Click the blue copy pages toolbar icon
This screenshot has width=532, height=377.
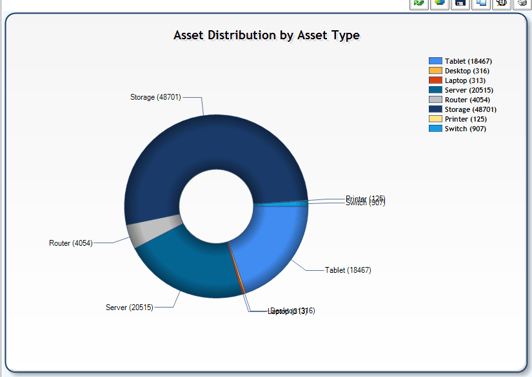tap(481, 3)
